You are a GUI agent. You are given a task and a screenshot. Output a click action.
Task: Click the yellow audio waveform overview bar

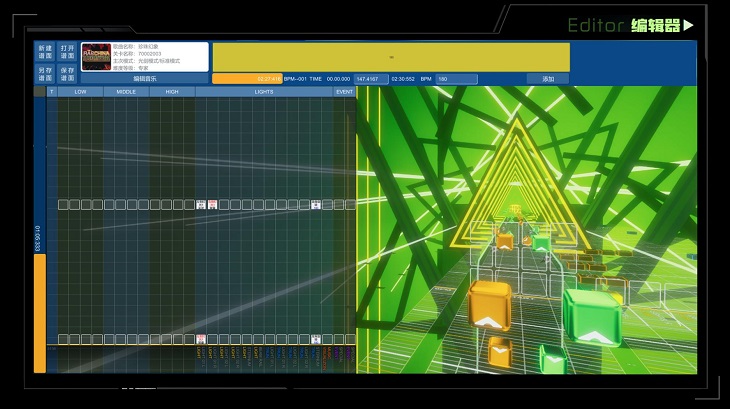point(390,57)
